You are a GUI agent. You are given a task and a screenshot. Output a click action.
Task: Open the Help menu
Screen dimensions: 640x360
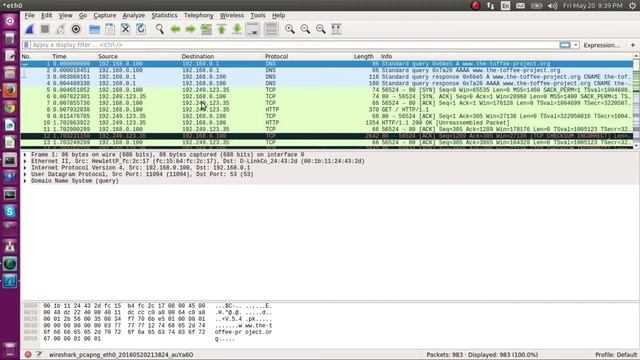pyautogui.click(x=278, y=15)
